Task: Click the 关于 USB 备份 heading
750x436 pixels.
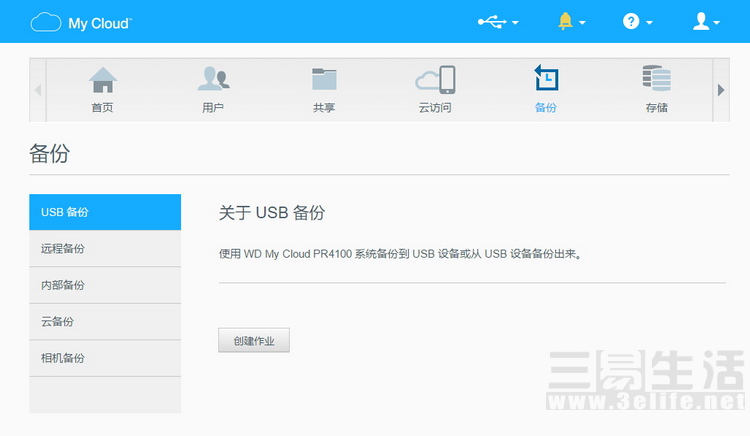Action: pos(272,213)
